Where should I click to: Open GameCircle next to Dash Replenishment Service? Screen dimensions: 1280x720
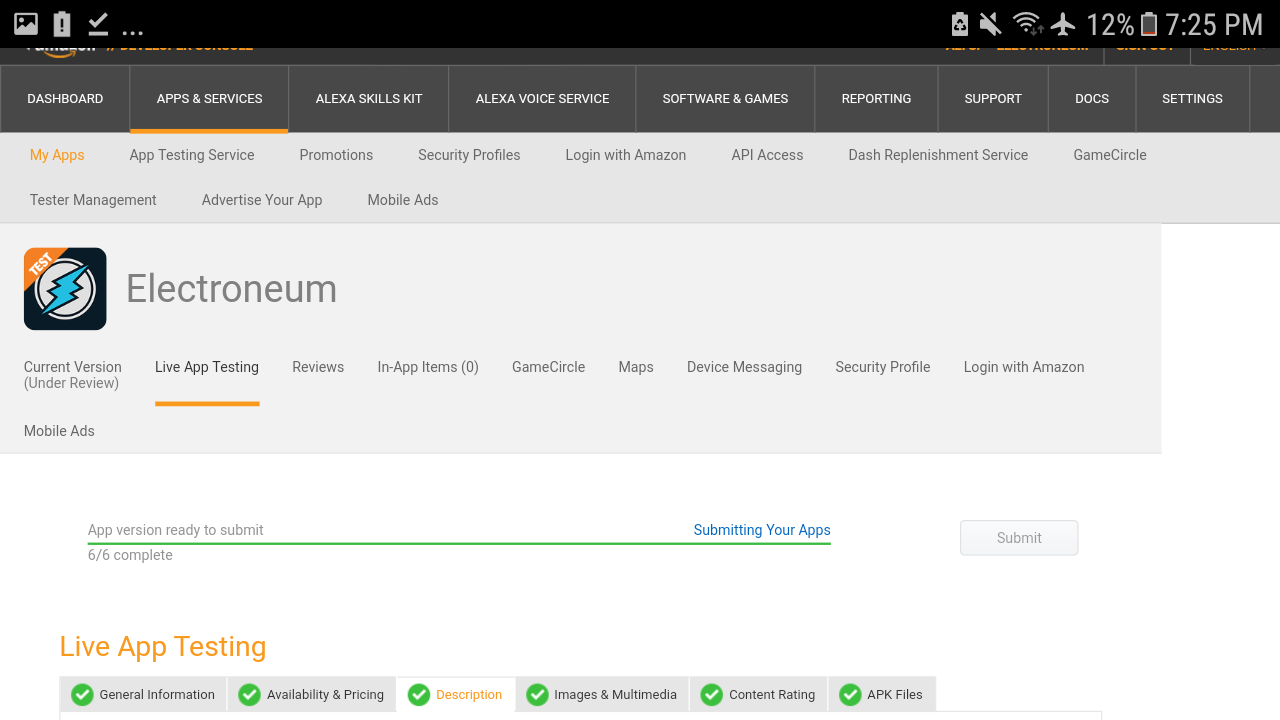[x=1110, y=155]
